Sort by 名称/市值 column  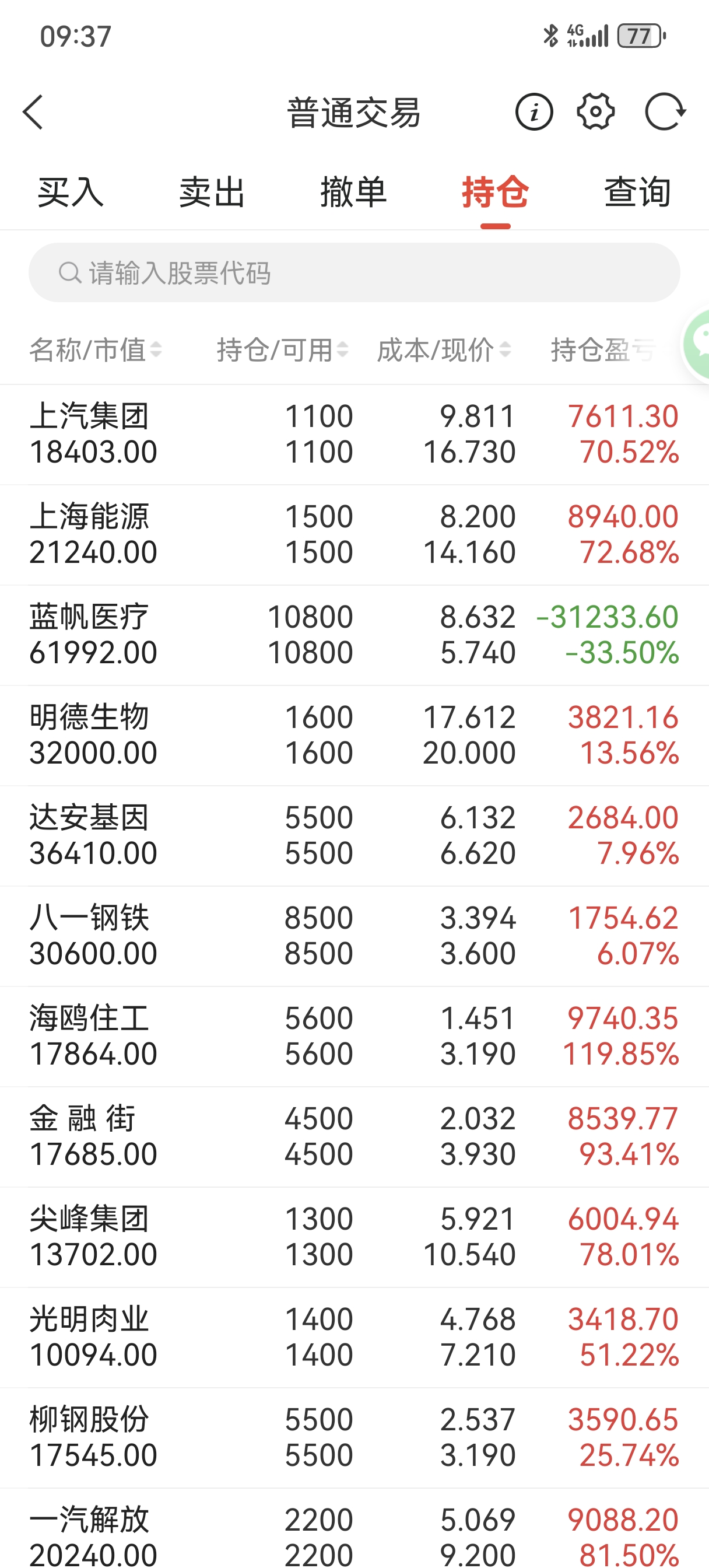click(96, 350)
